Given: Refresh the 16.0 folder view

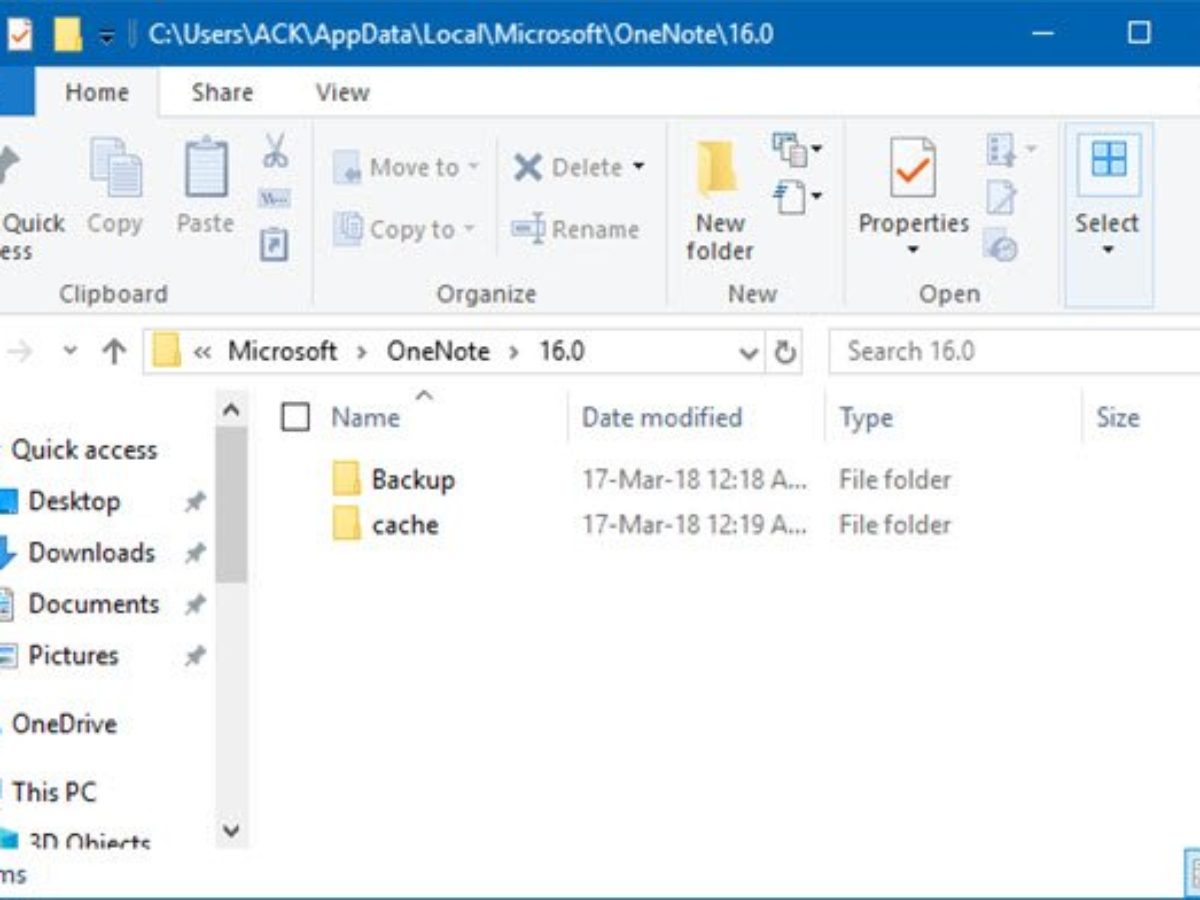Looking at the screenshot, I should pyautogui.click(x=786, y=352).
